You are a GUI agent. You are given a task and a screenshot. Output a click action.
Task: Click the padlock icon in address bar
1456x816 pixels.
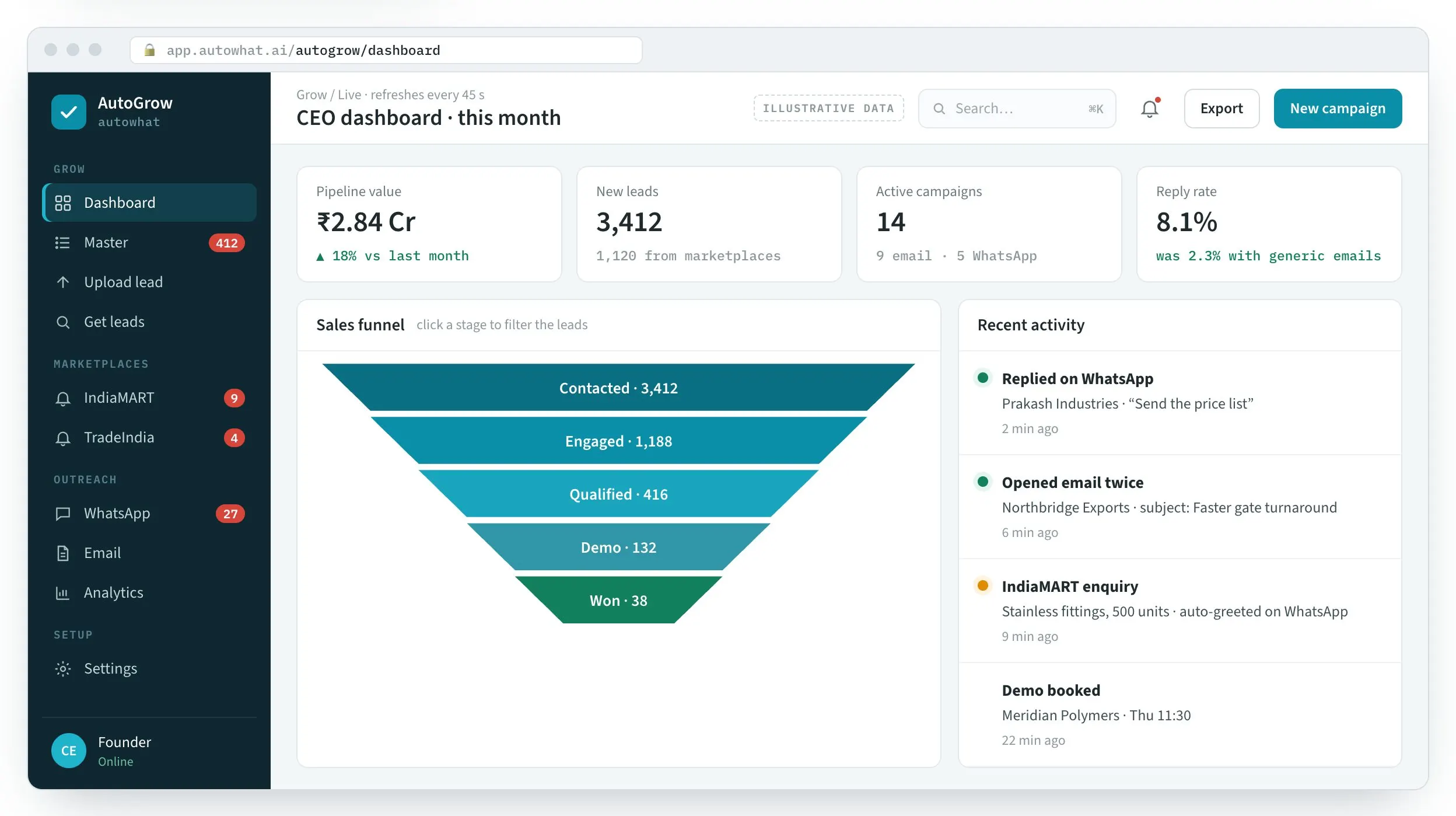[149, 50]
